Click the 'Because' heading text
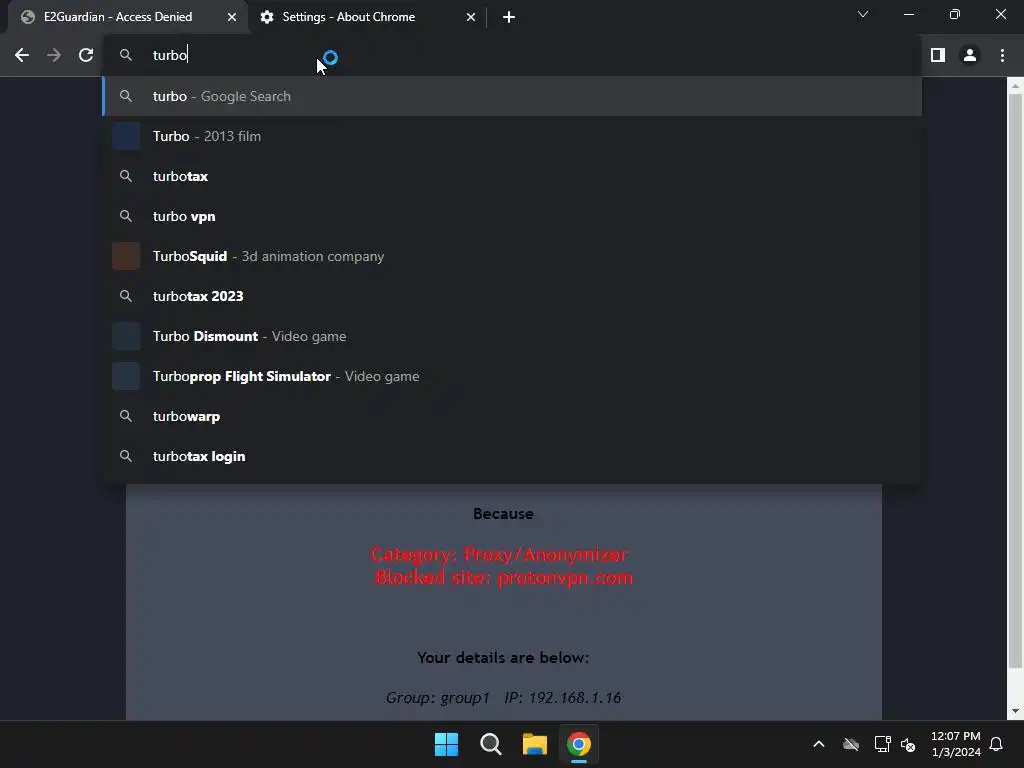Screen dimensions: 1024x768 [504, 514]
